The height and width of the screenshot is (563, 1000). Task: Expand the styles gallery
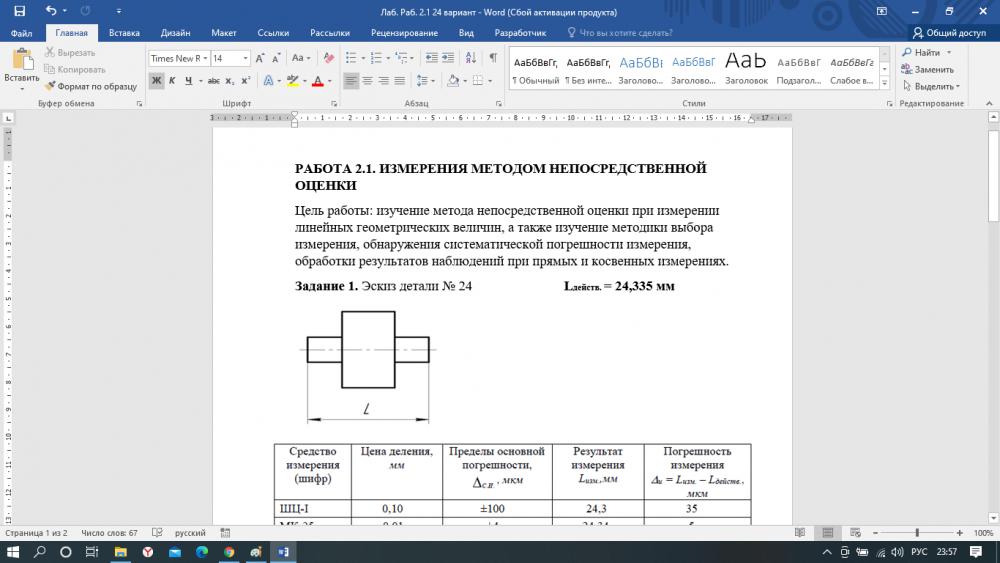[885, 83]
